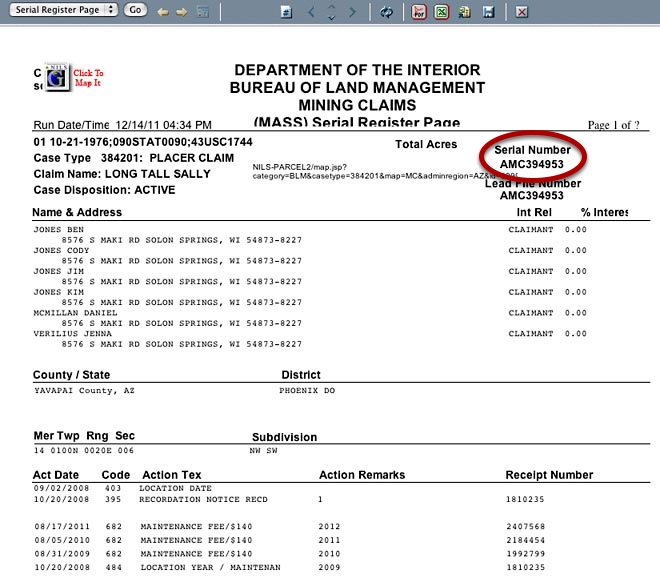Click the Claim Name: LONG TALL SALLY text
This screenshot has width=660, height=586.
pyautogui.click(x=122, y=174)
